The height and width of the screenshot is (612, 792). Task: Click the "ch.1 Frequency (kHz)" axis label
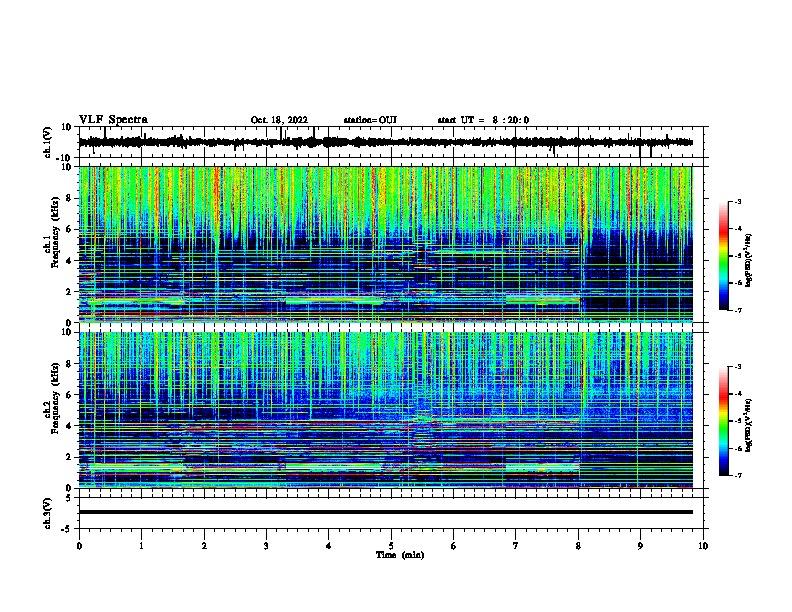point(52,233)
